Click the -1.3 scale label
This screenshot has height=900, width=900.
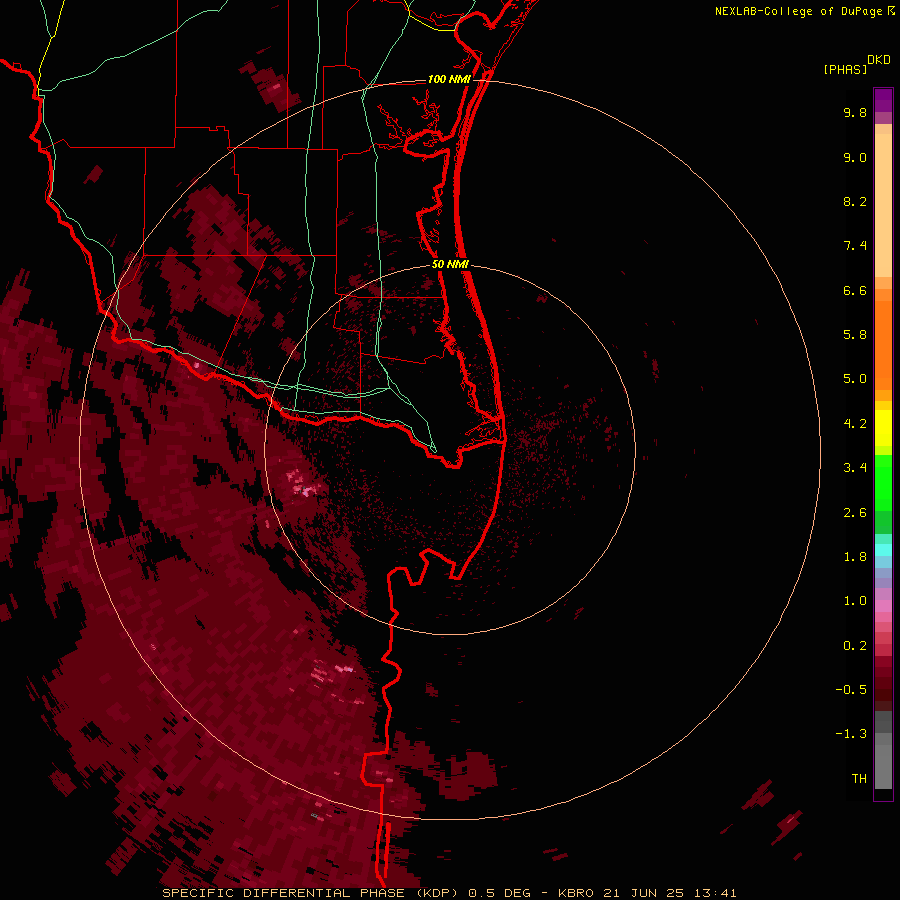coord(851,734)
